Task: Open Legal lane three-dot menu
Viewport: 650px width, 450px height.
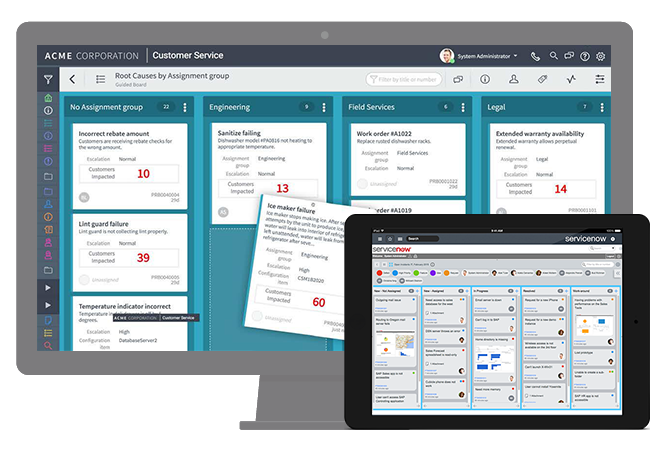Action: 602,107
